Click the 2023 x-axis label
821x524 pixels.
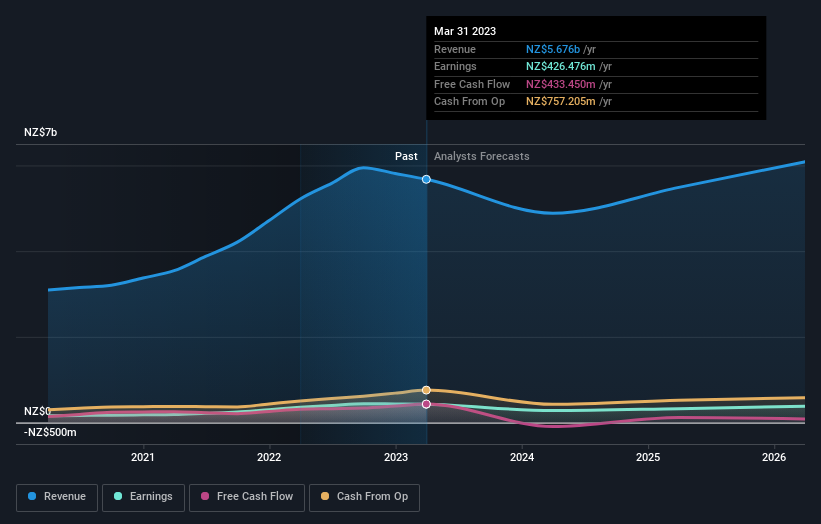[396, 457]
